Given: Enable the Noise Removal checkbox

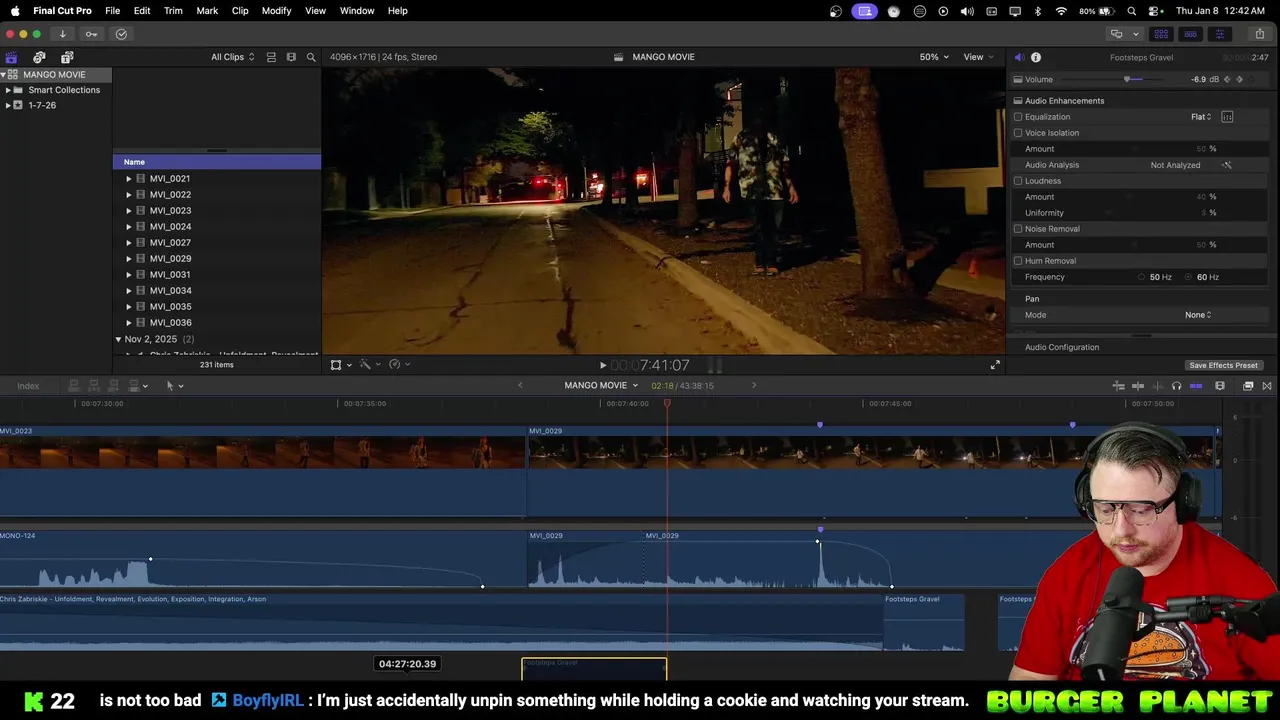Looking at the screenshot, I should click(x=1018, y=229).
